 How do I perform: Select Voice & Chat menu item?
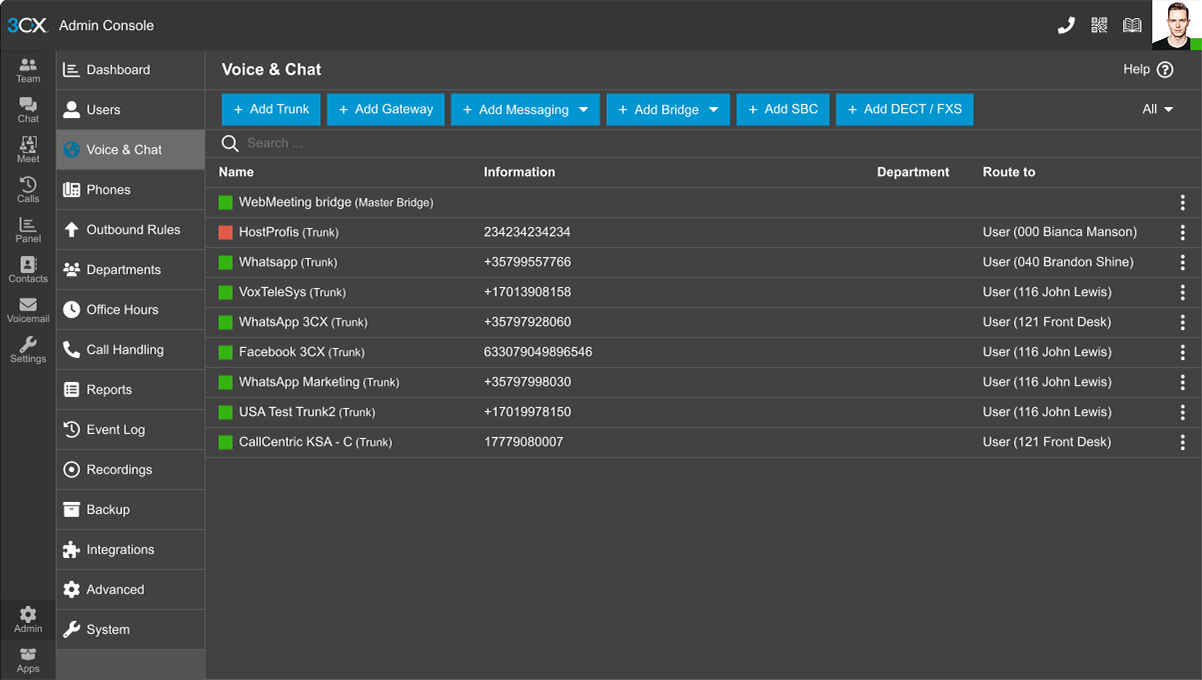pos(130,150)
